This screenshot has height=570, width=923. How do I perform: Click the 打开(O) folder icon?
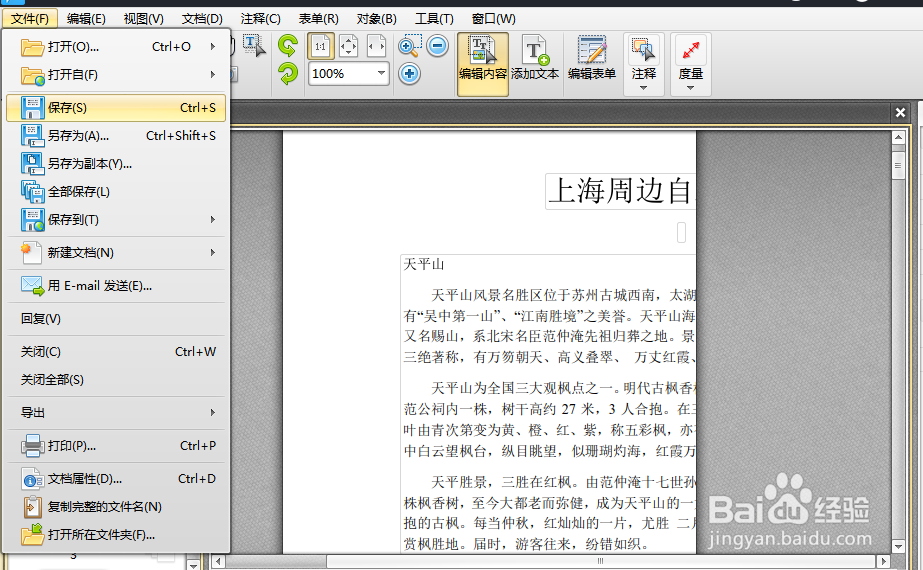click(32, 47)
